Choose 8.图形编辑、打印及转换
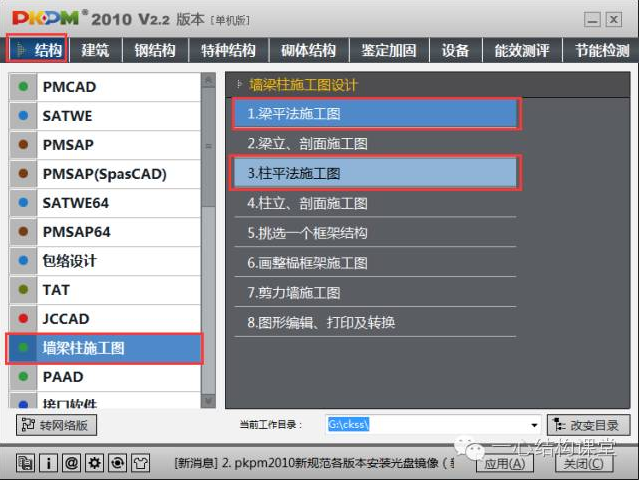Screen dimensions: 641x481 pos(375,323)
